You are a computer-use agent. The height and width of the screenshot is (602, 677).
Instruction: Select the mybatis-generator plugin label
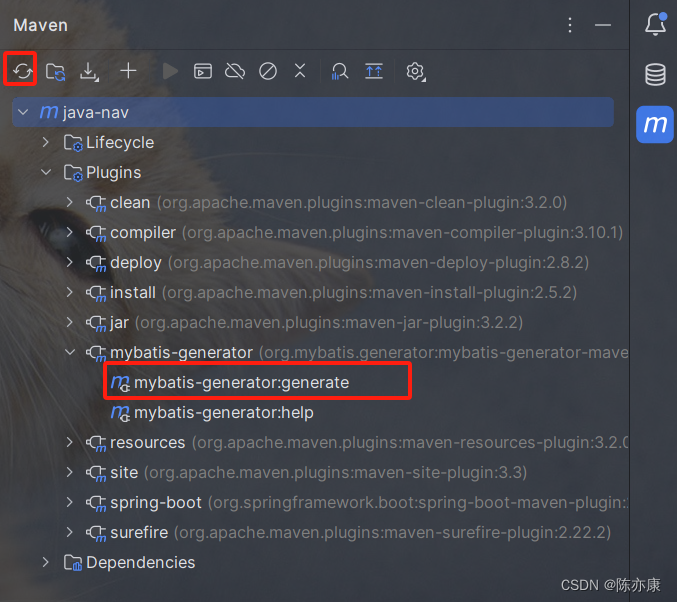point(181,353)
